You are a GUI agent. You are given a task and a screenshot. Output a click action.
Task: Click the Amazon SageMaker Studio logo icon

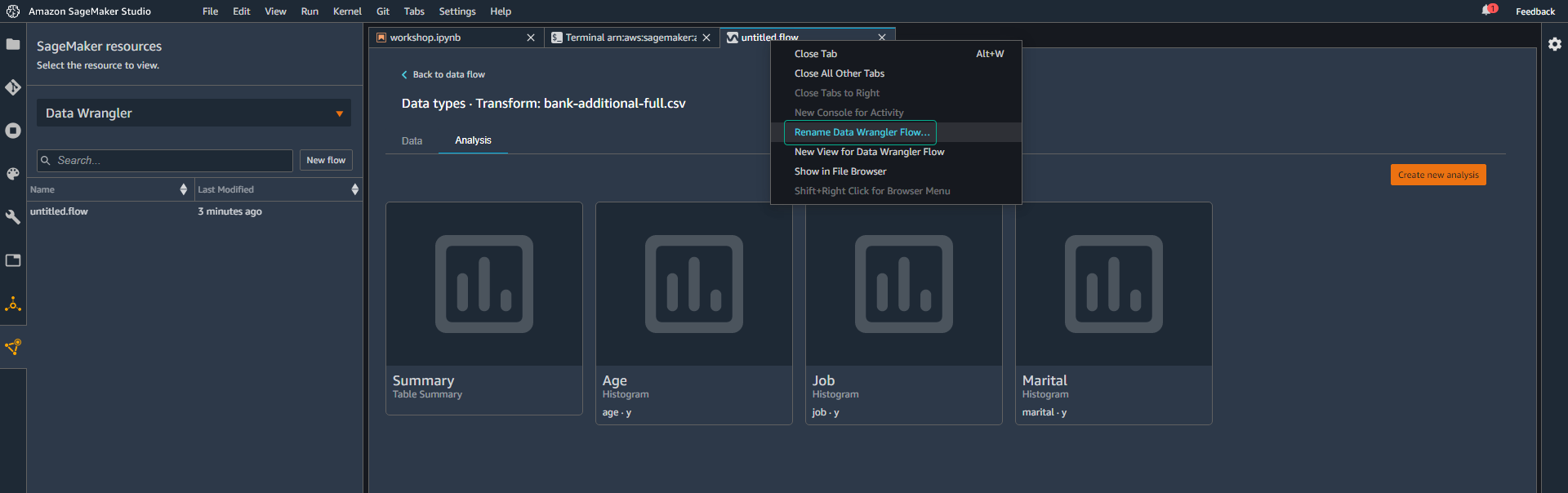(13, 11)
